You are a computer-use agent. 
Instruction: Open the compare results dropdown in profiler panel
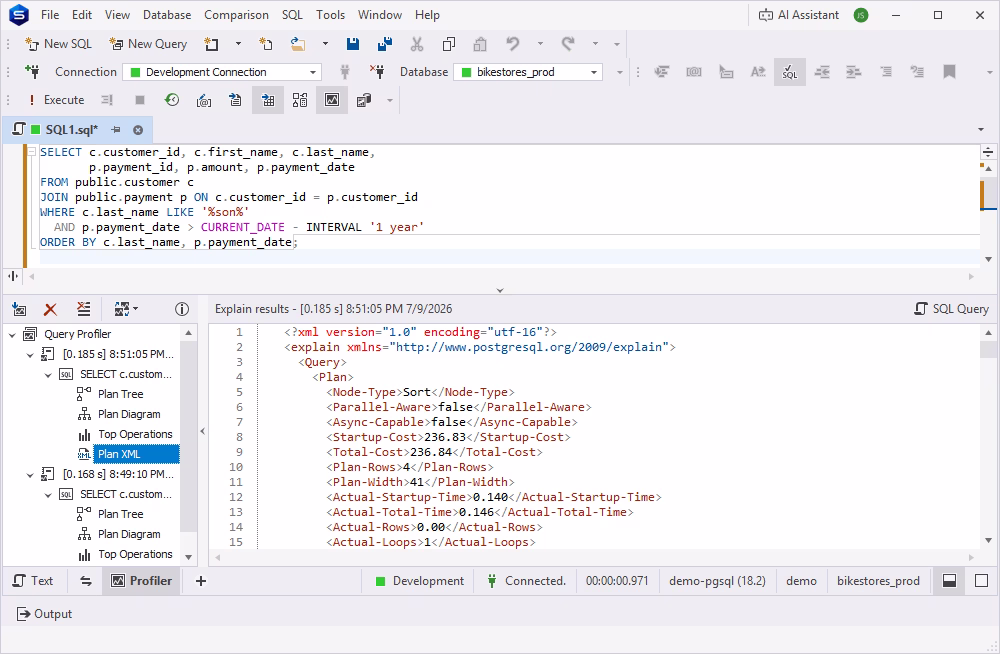coord(126,309)
